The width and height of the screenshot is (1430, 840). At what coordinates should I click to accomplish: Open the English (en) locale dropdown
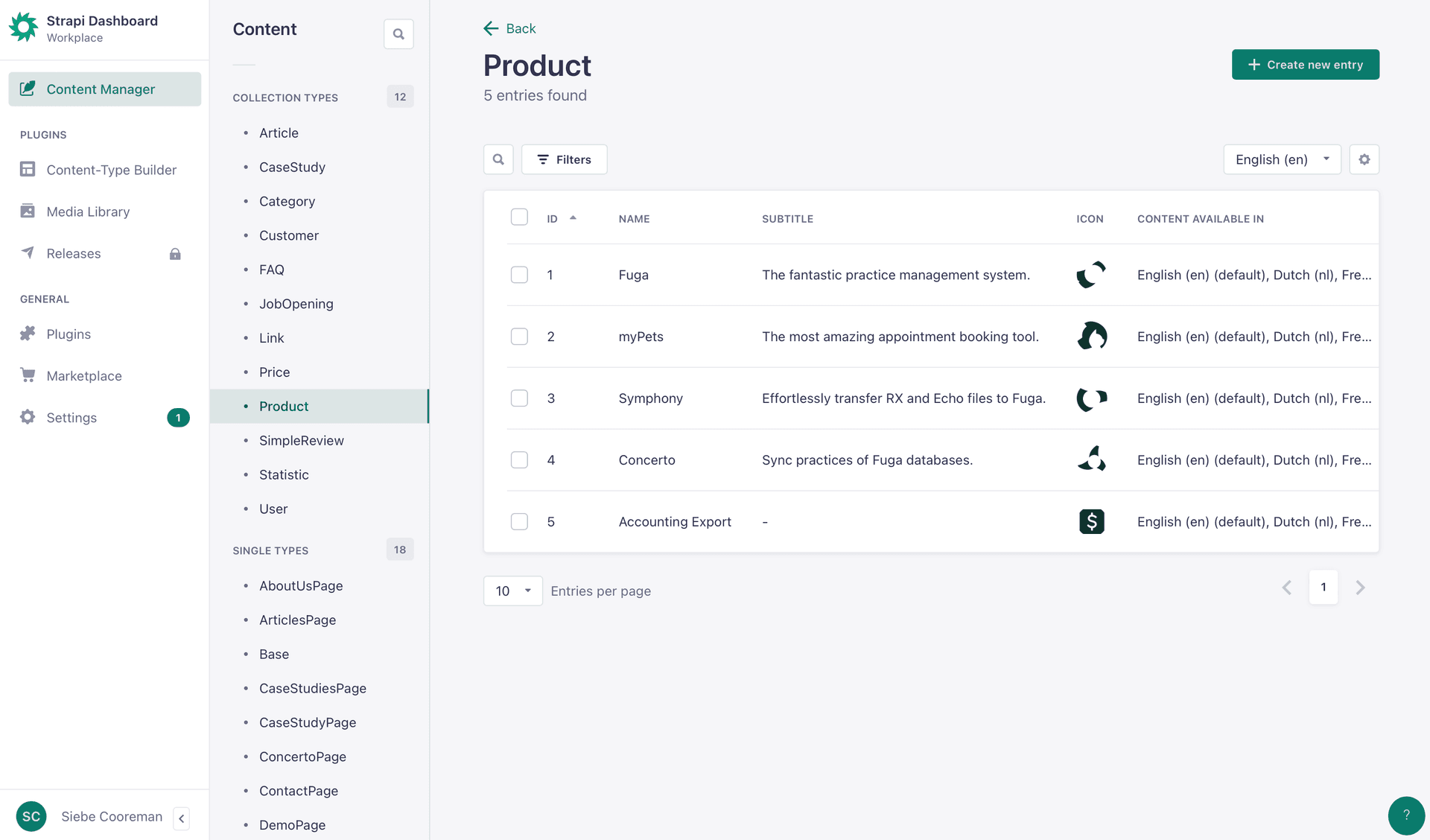point(1282,159)
